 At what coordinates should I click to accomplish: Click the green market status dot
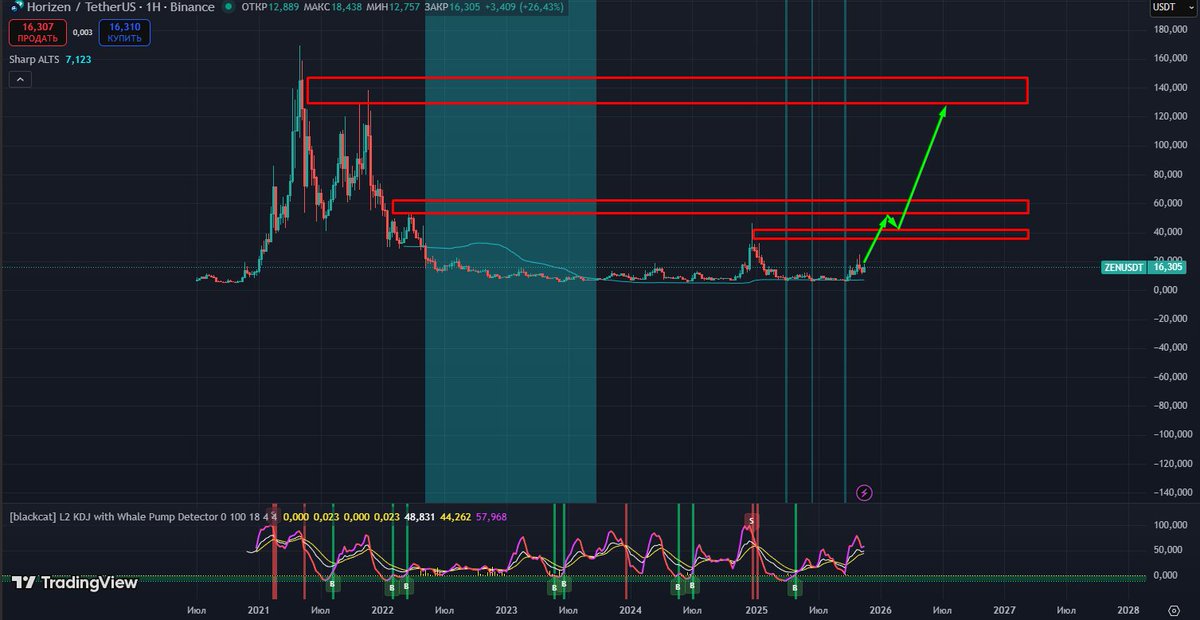[231, 7]
